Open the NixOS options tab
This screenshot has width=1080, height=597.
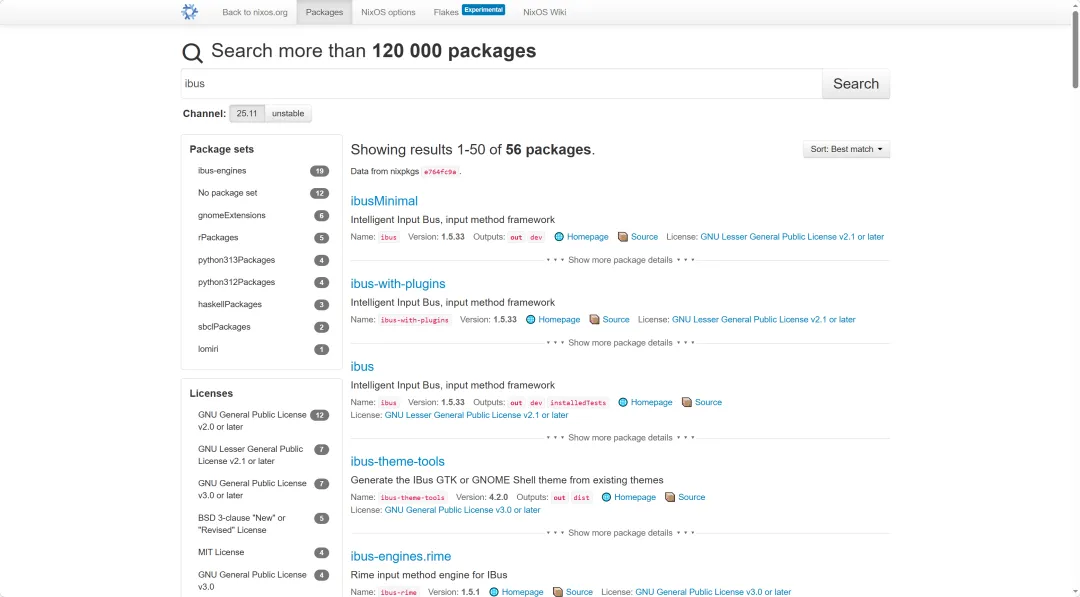(388, 12)
